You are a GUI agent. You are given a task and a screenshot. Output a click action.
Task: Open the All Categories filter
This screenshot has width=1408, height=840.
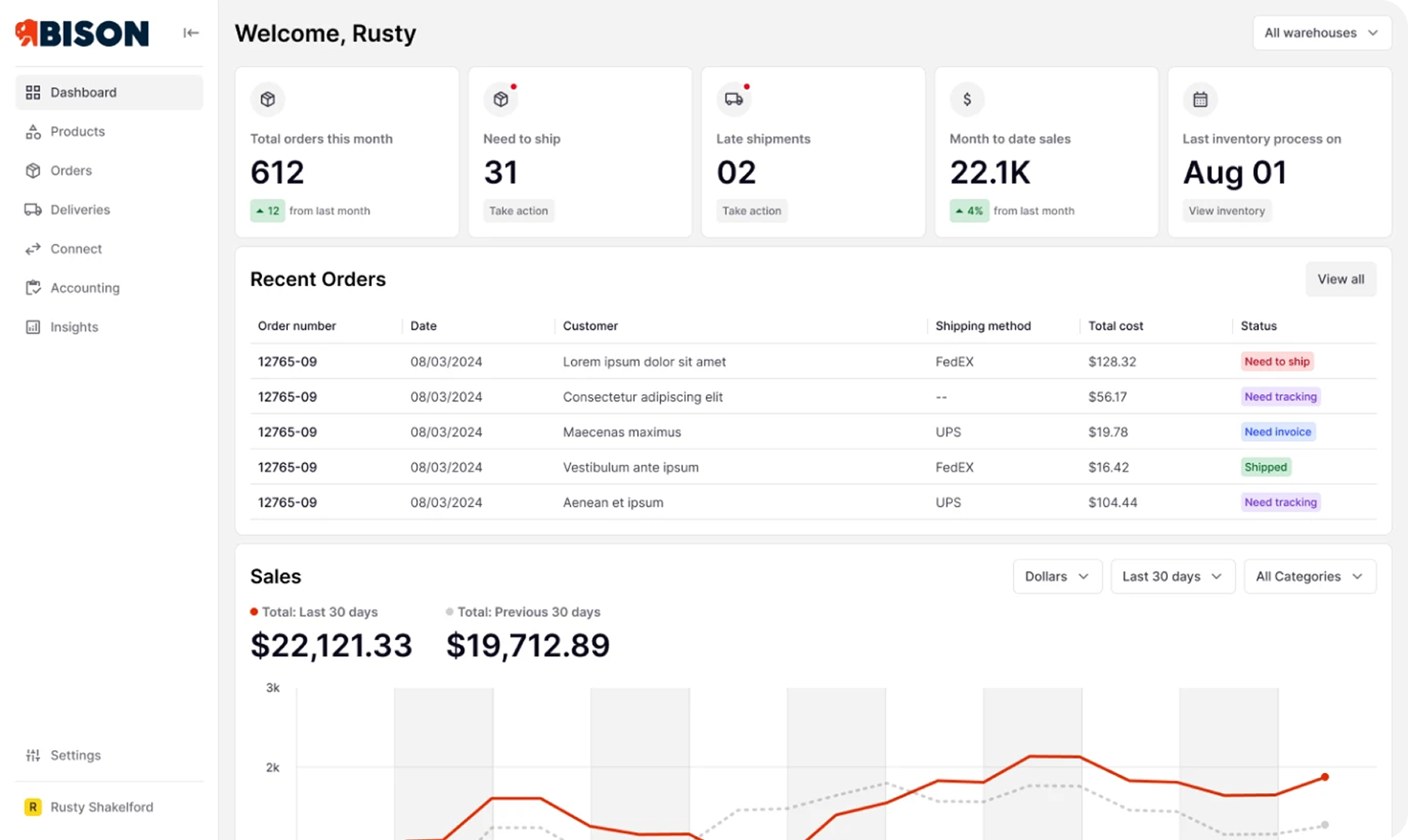(1309, 576)
